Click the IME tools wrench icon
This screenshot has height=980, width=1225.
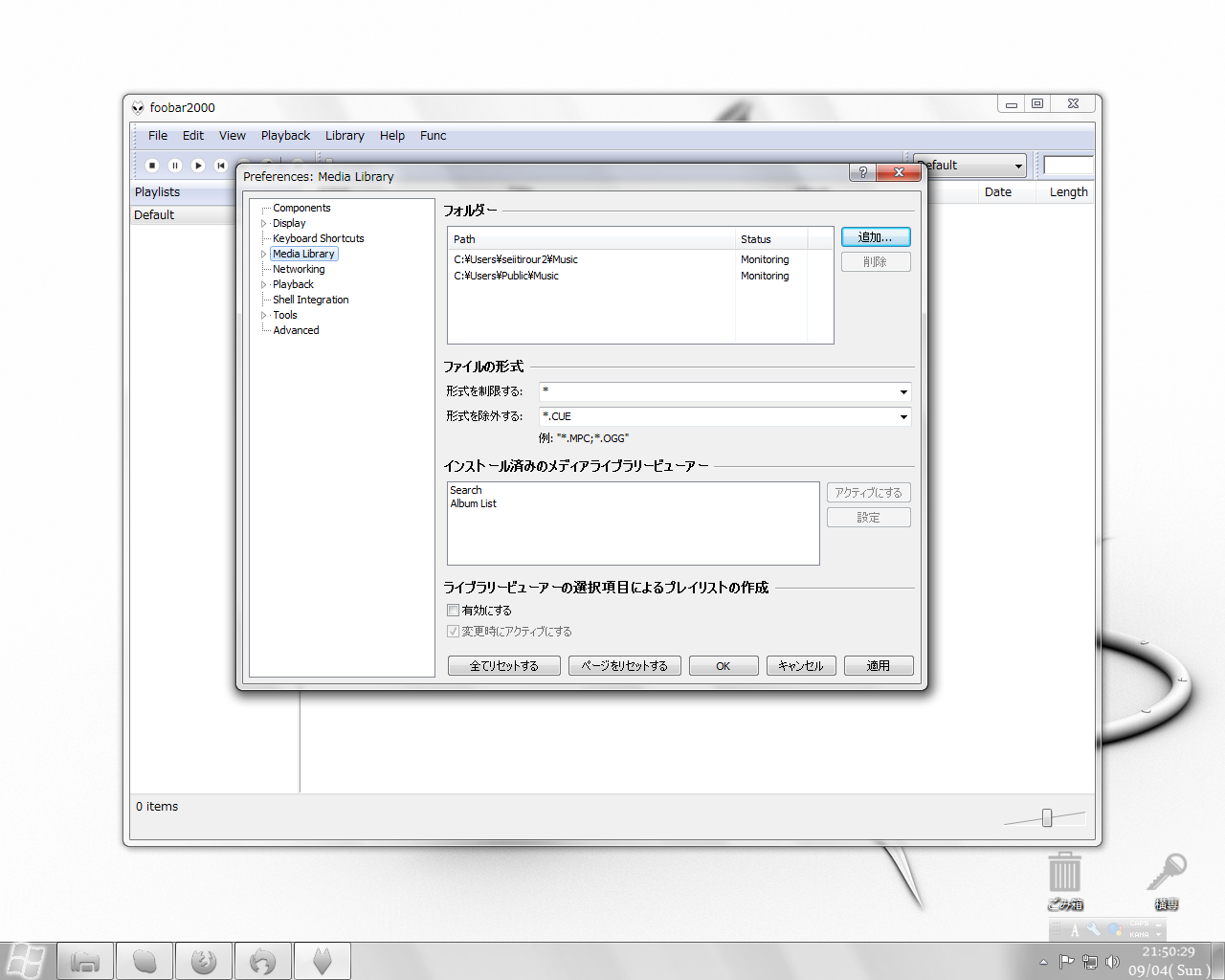pos(1094,929)
